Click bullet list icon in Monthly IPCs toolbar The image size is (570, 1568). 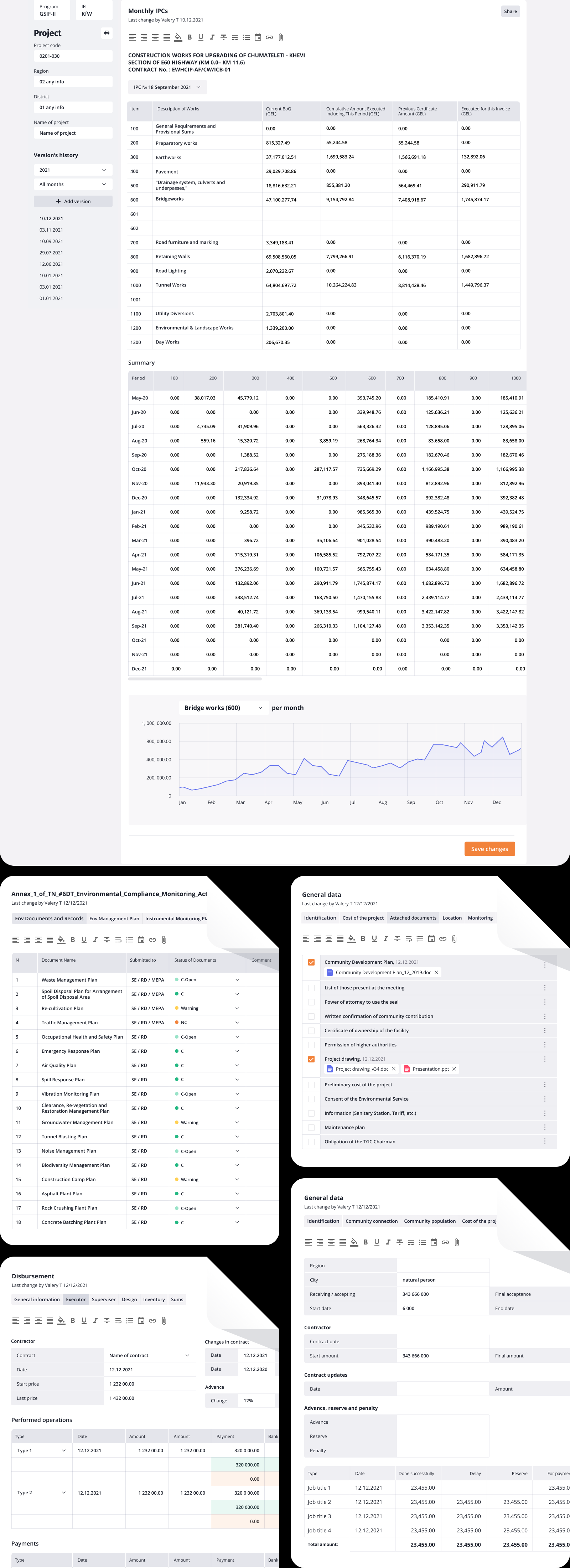tap(247, 37)
